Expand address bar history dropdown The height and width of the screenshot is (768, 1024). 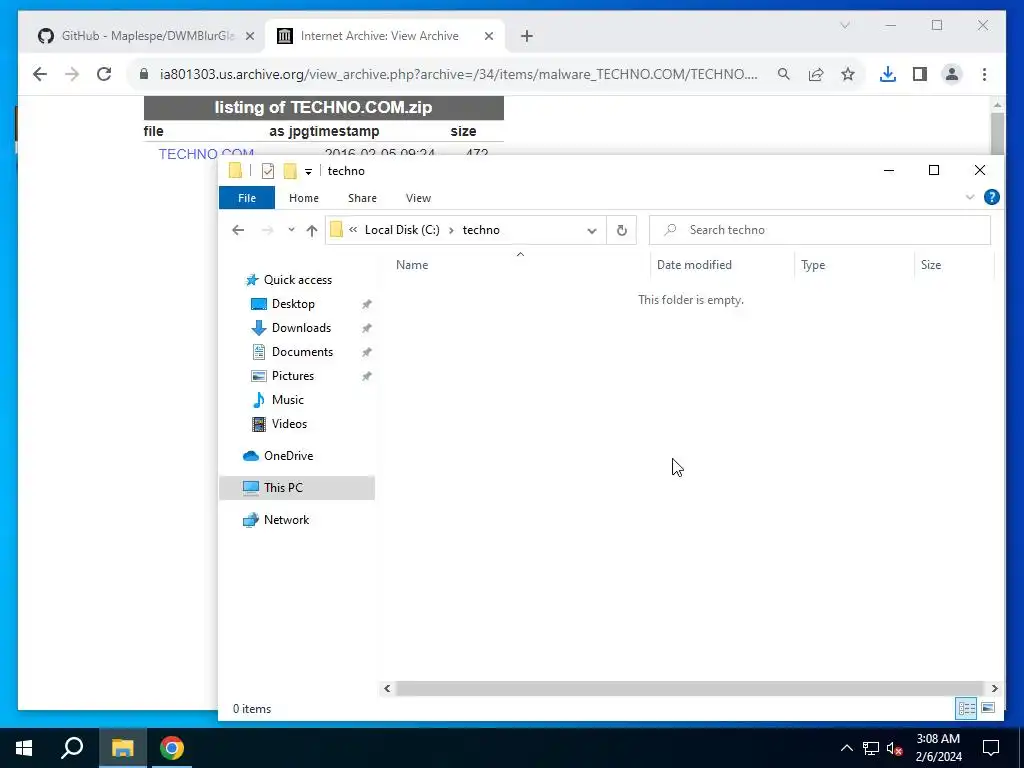592,230
